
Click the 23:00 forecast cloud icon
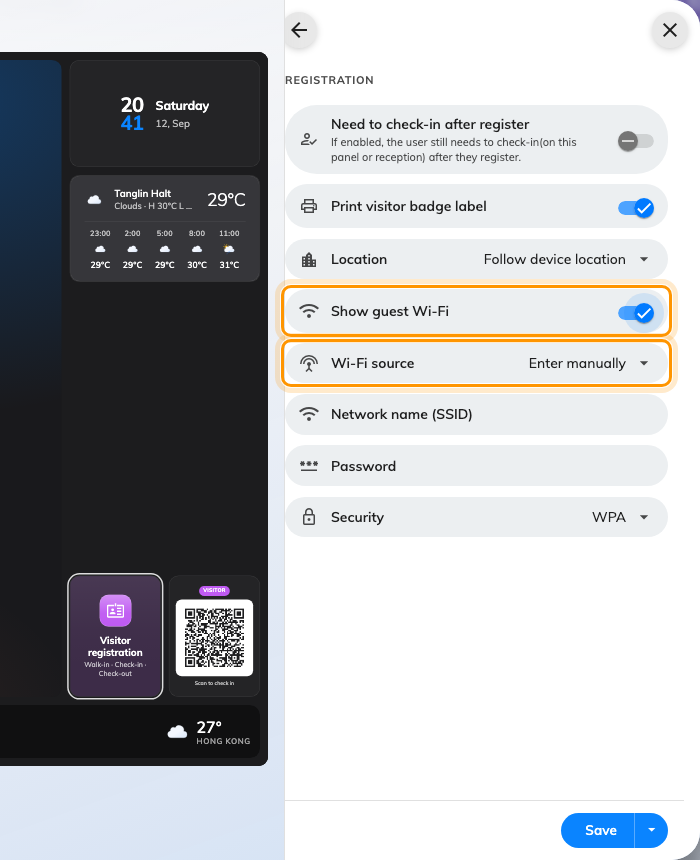tap(100, 249)
